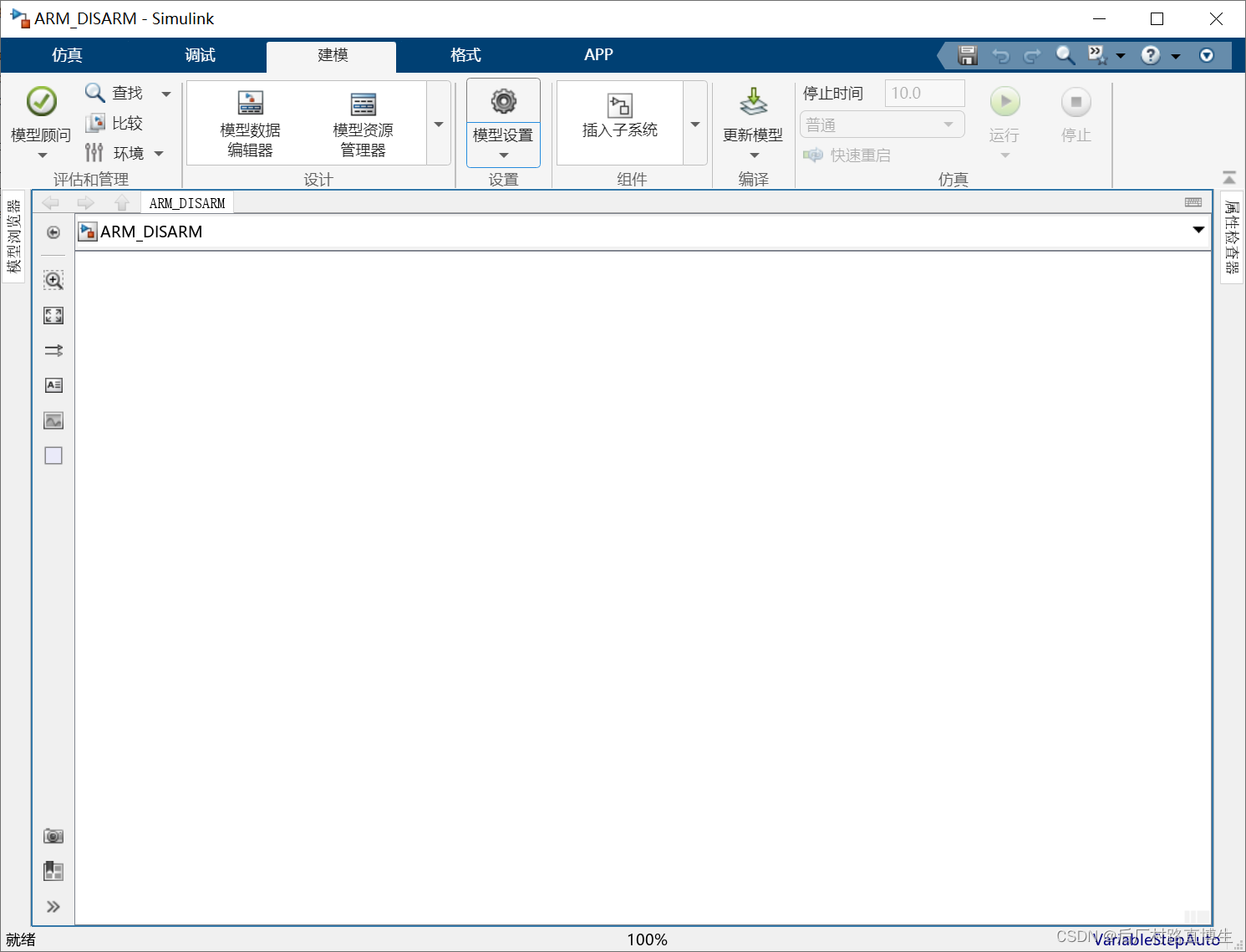The height and width of the screenshot is (952, 1246).
Task: Click the Undo arrow in the quick access toolbar
Action: [1000, 55]
